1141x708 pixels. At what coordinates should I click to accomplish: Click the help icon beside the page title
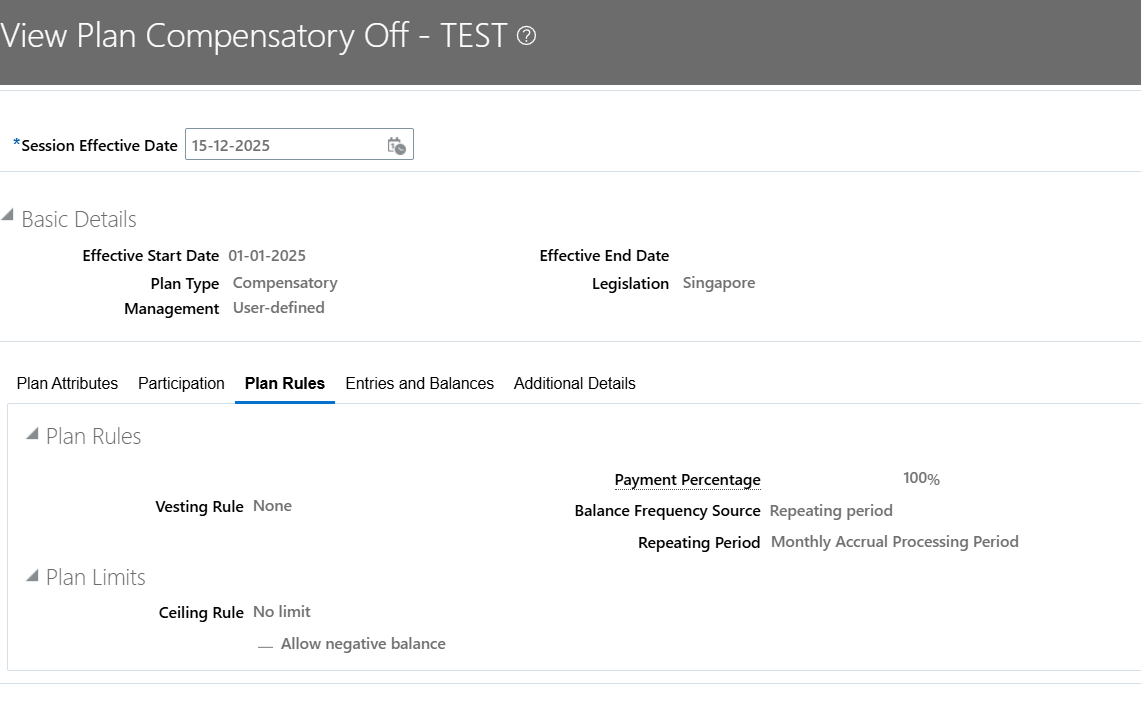coord(527,36)
